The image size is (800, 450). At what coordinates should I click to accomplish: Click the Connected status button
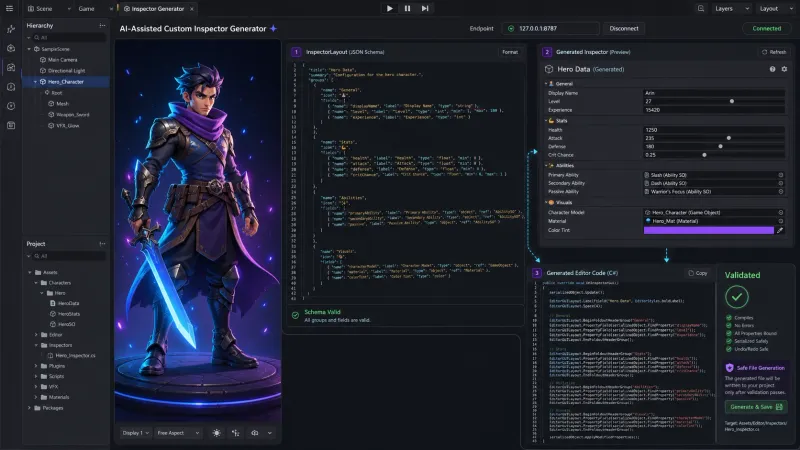(x=766, y=29)
